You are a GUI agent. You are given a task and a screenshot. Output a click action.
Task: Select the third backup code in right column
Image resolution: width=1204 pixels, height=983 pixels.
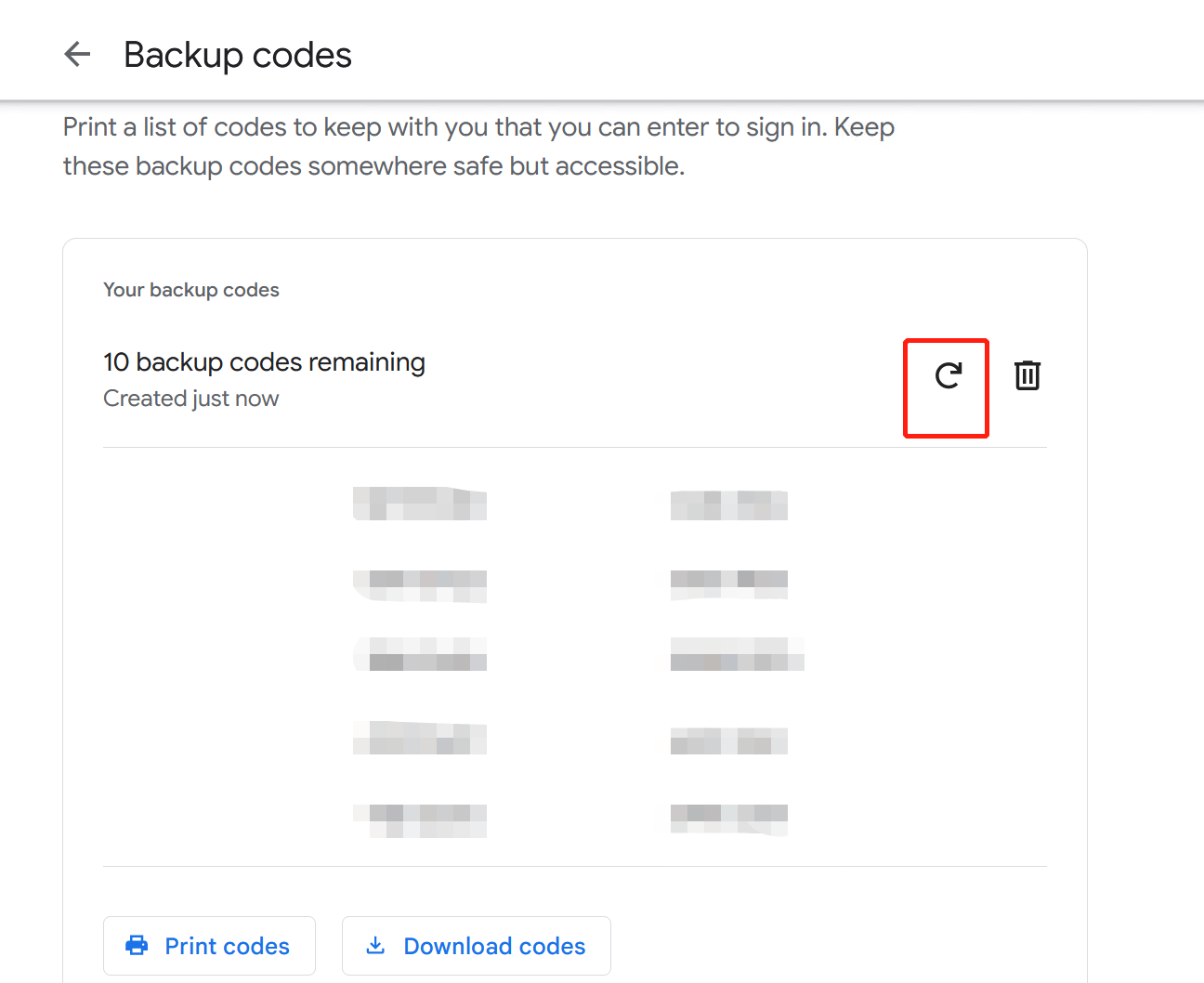click(737, 654)
